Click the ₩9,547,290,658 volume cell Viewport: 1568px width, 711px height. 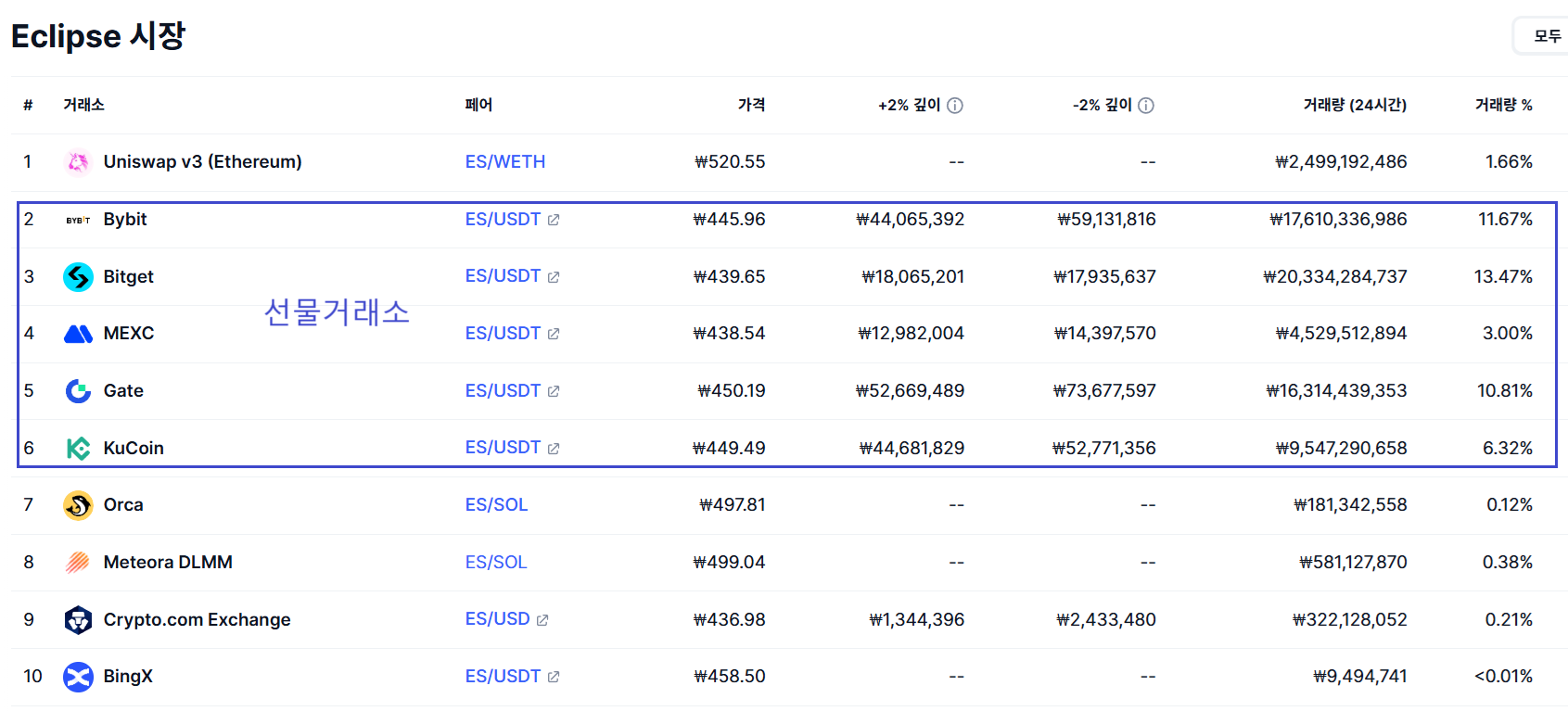click(1342, 448)
